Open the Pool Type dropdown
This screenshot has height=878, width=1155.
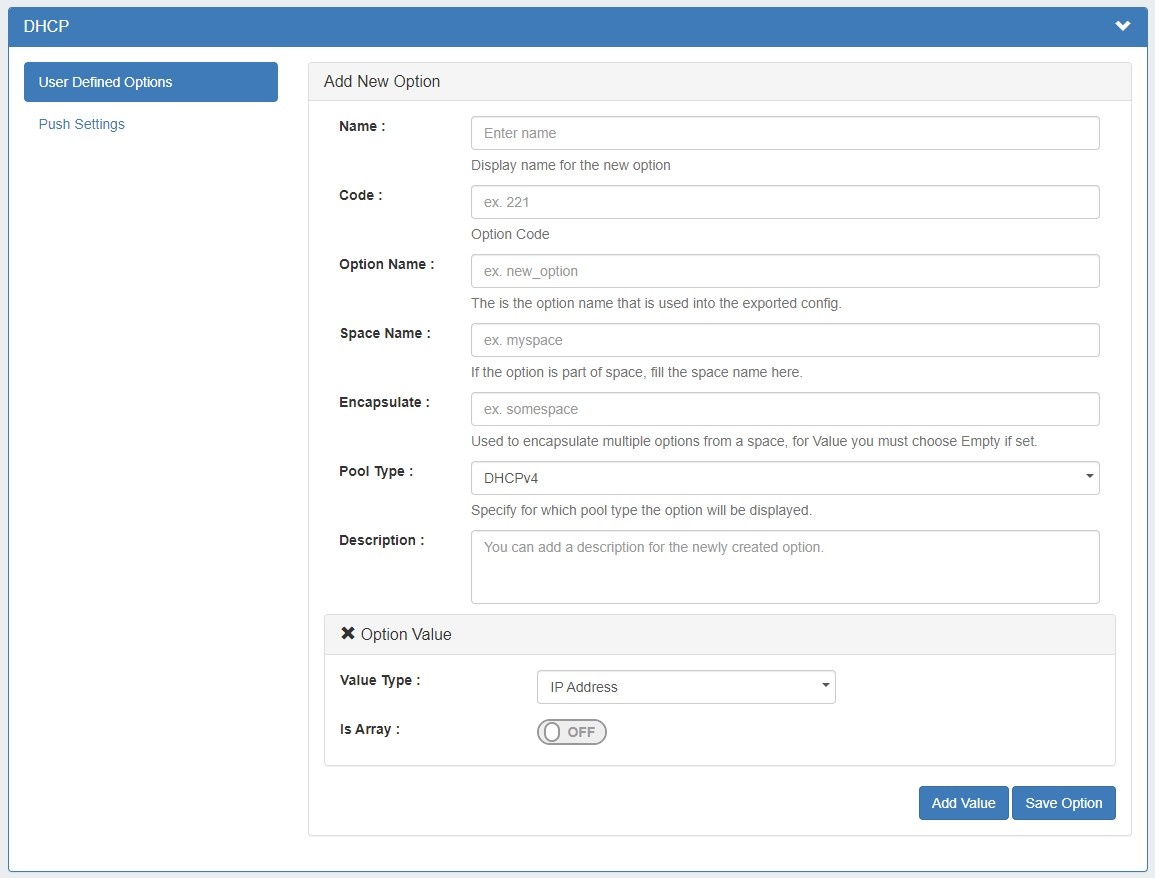tap(784, 478)
